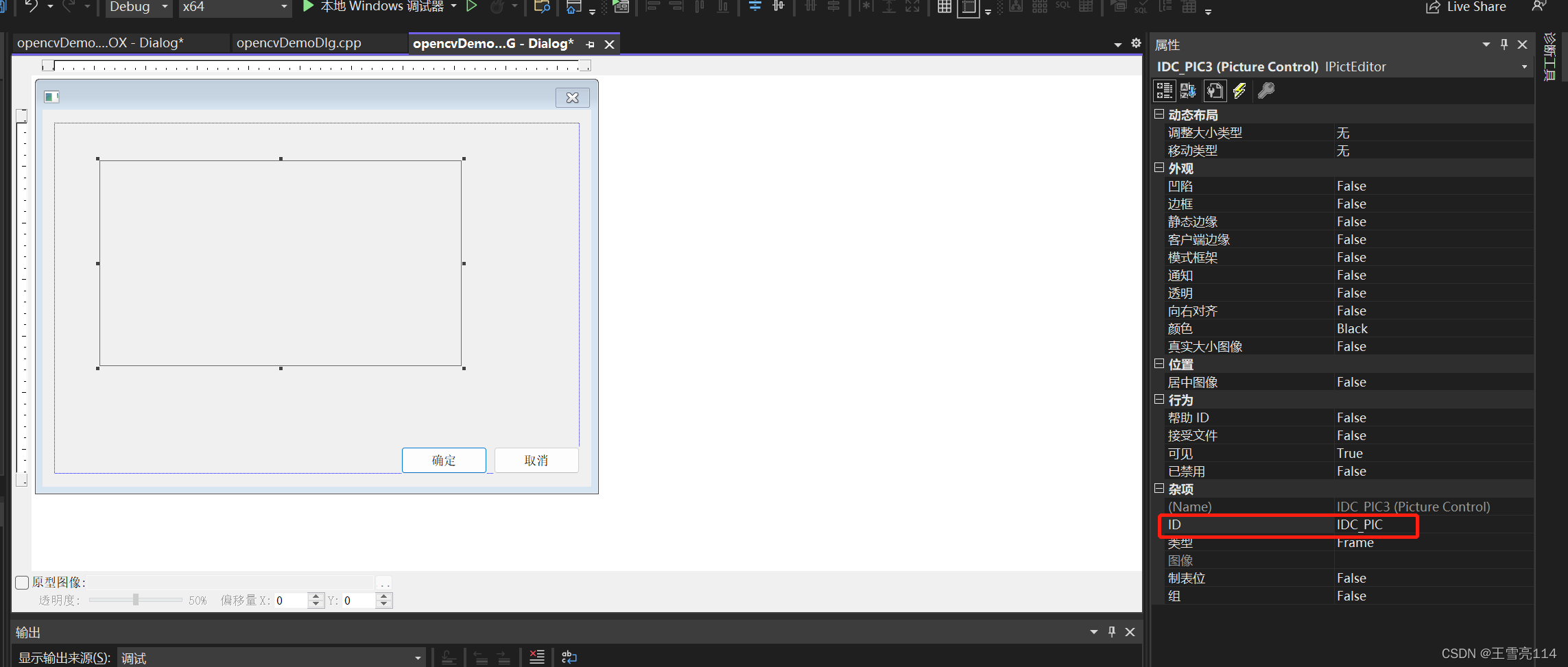Pin the opencvDemo...G Dialog tab
Screen dimensions: 1568x667
coord(590,45)
